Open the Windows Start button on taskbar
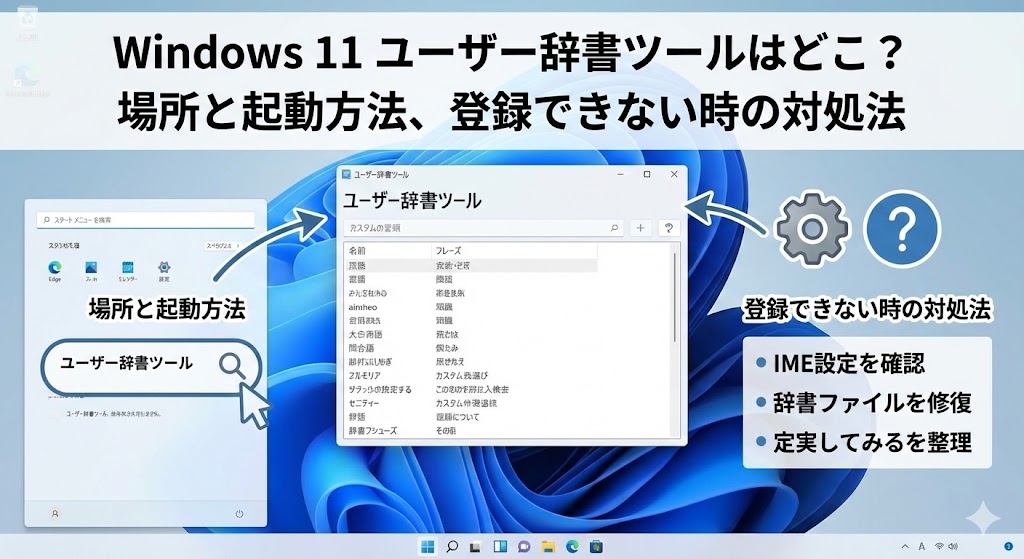 (x=428, y=546)
